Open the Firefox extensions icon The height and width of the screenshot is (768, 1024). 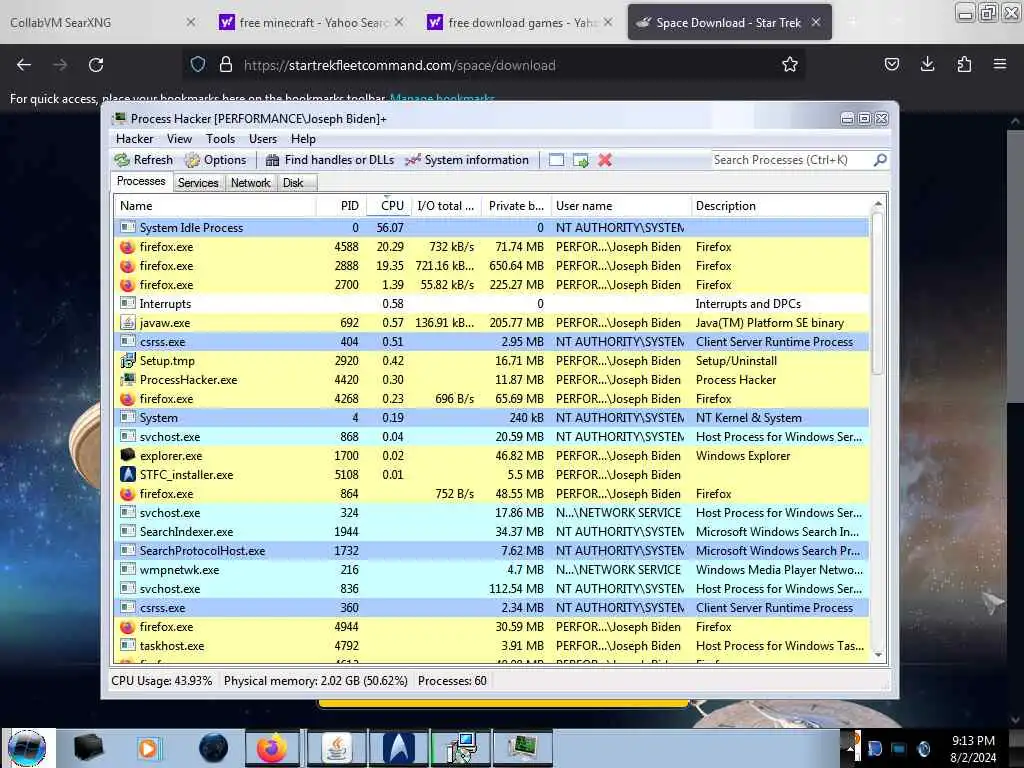964,64
